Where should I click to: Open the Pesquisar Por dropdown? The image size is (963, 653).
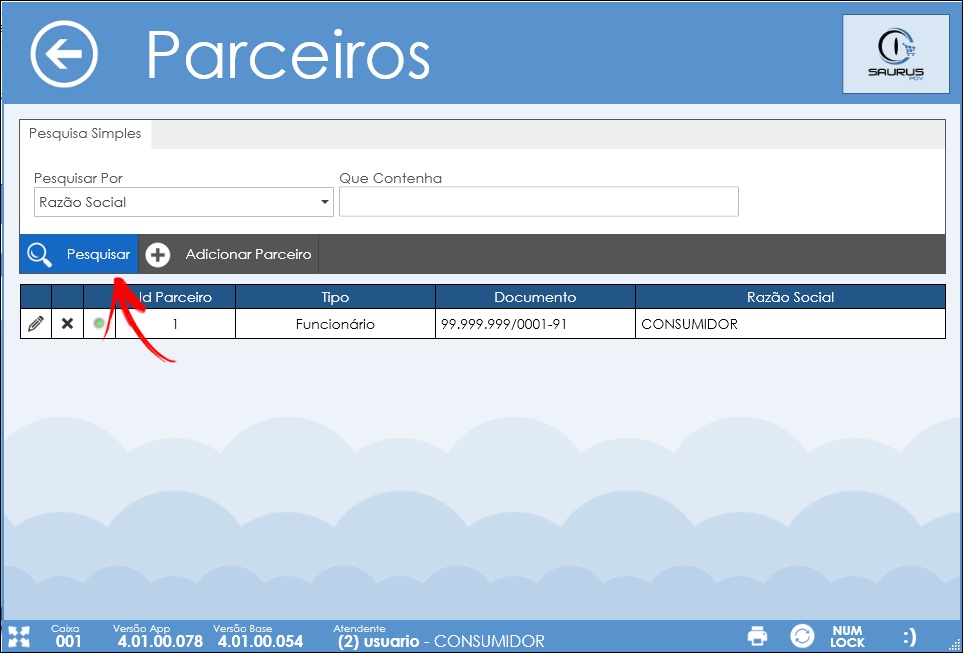coord(184,202)
